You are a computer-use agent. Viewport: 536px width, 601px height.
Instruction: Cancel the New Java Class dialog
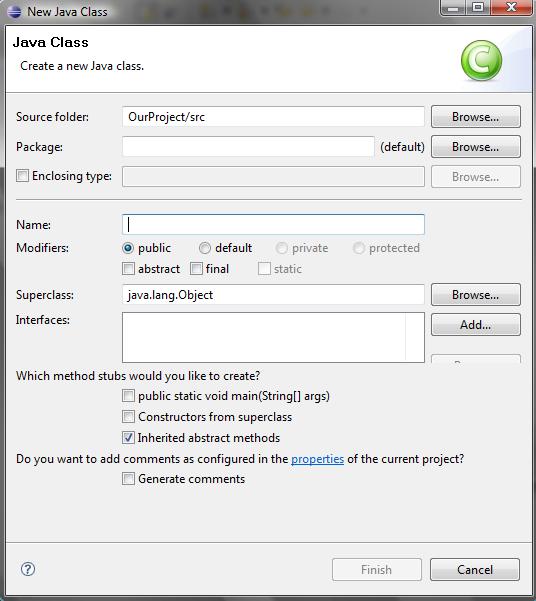pos(475,570)
